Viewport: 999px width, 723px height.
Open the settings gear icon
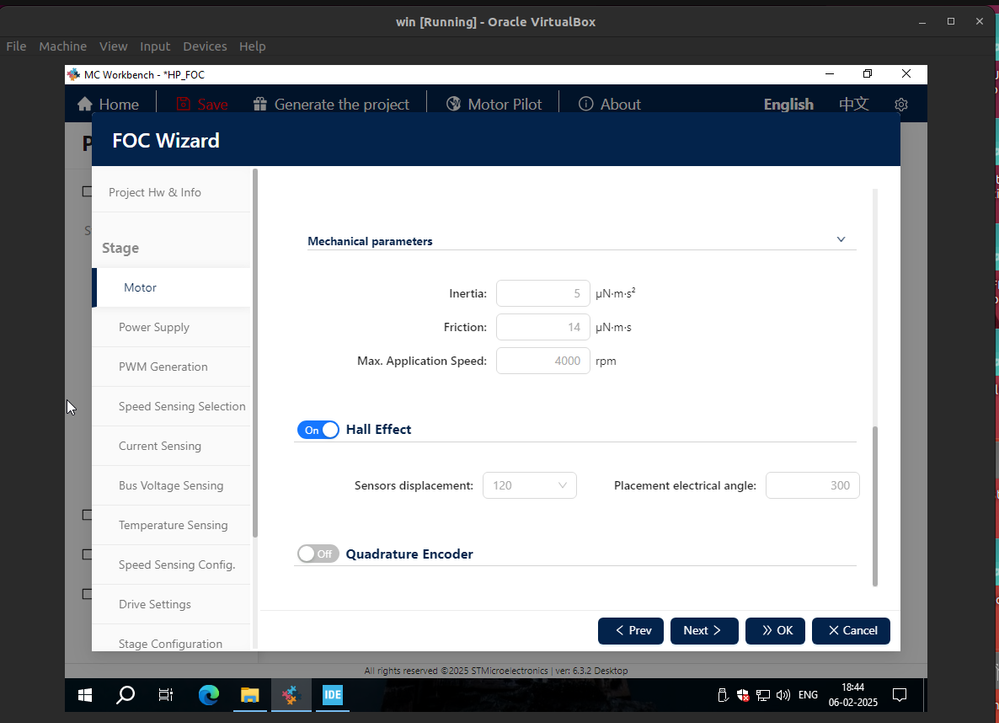coord(901,104)
